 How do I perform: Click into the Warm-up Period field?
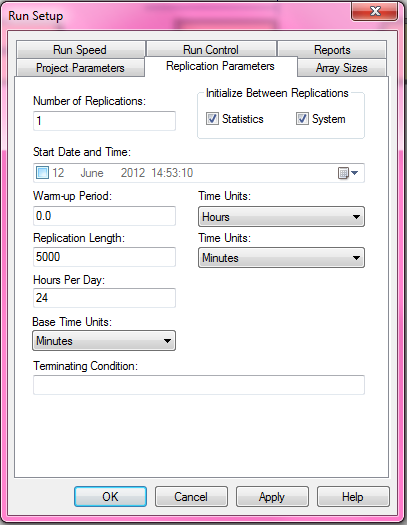(x=104, y=216)
